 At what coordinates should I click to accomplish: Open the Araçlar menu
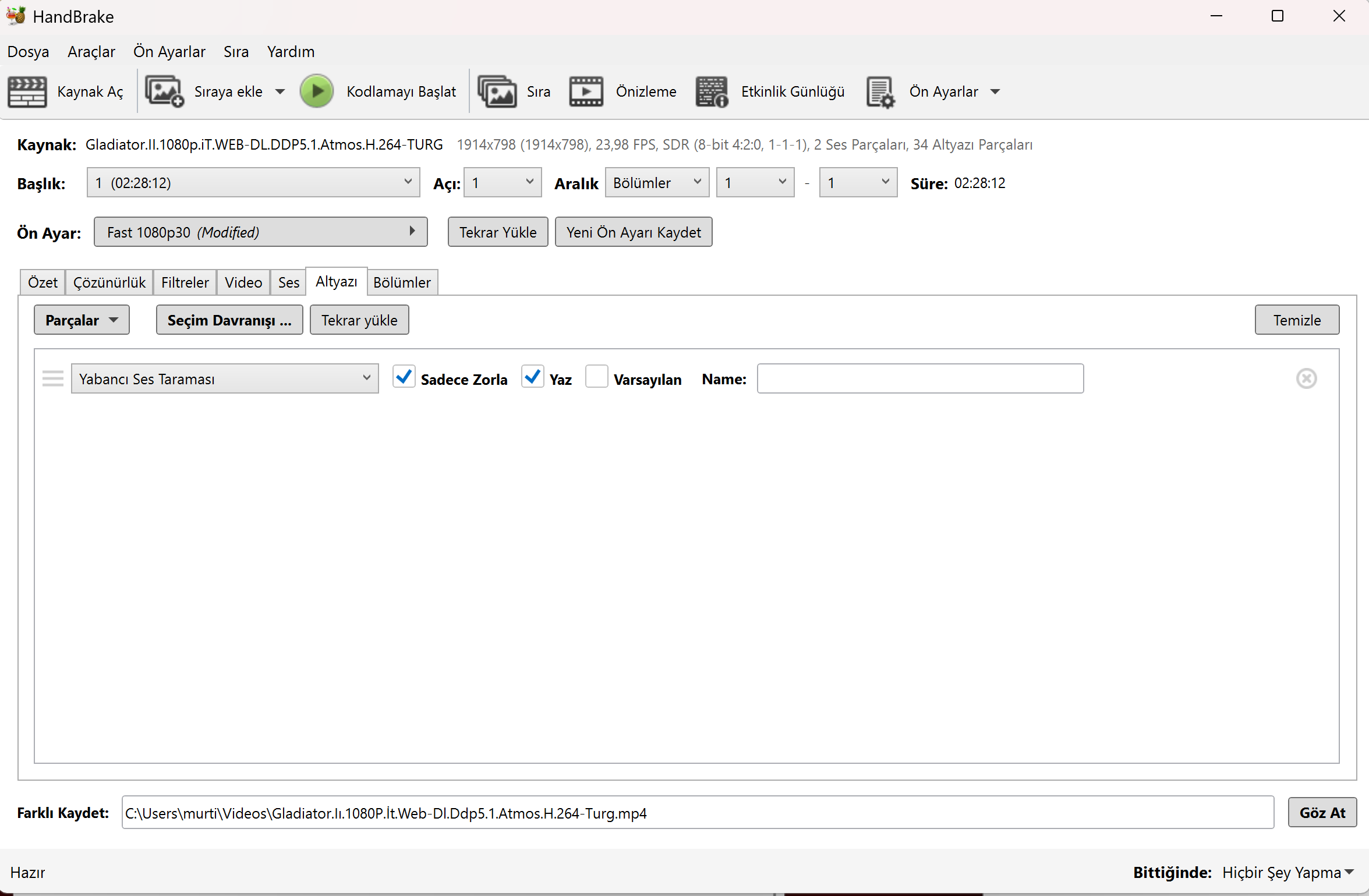pyautogui.click(x=91, y=52)
